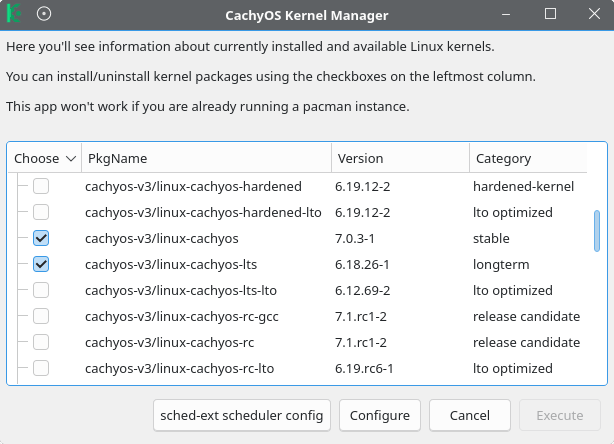Image resolution: width=614 pixels, height=444 pixels.
Task: Select the cachyos-v3/linux-cachyos-lts package name
Action: [x=171, y=265]
